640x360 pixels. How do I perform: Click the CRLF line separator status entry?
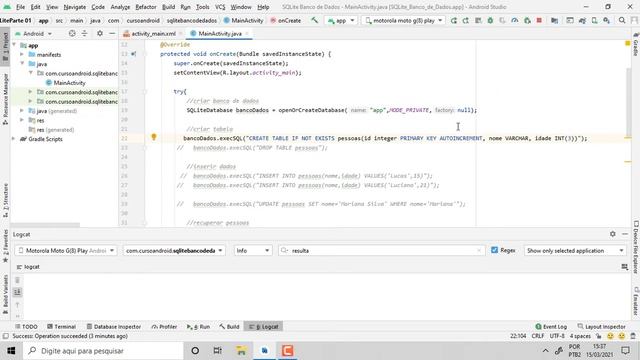[538, 336]
